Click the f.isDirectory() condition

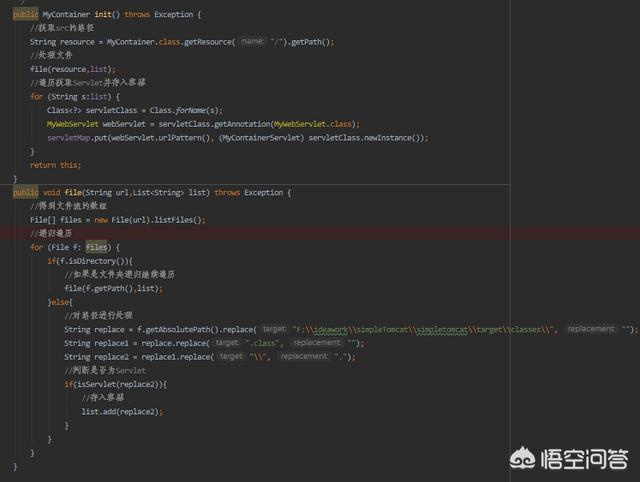(93, 261)
